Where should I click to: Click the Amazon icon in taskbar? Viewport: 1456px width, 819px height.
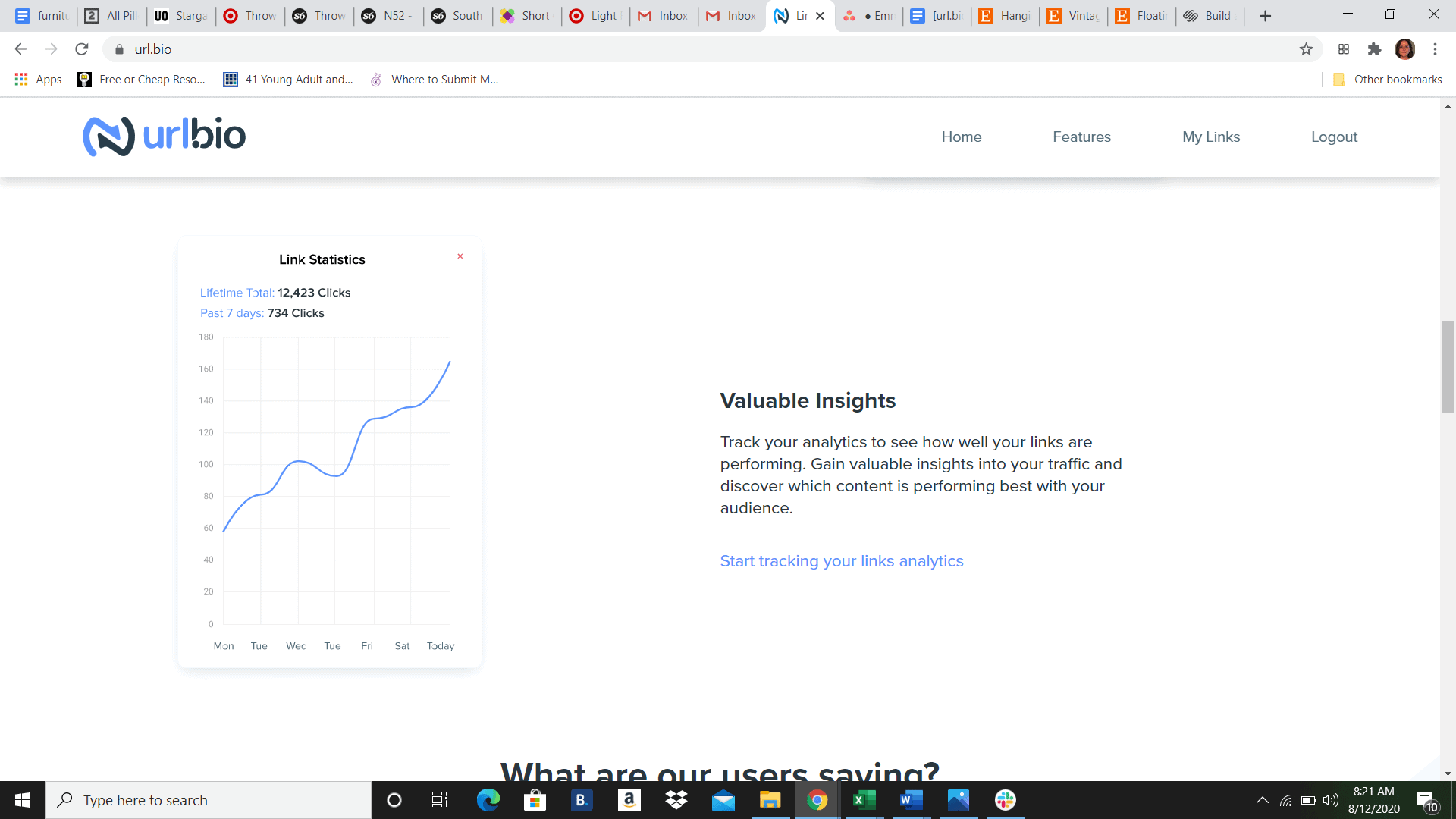point(629,799)
